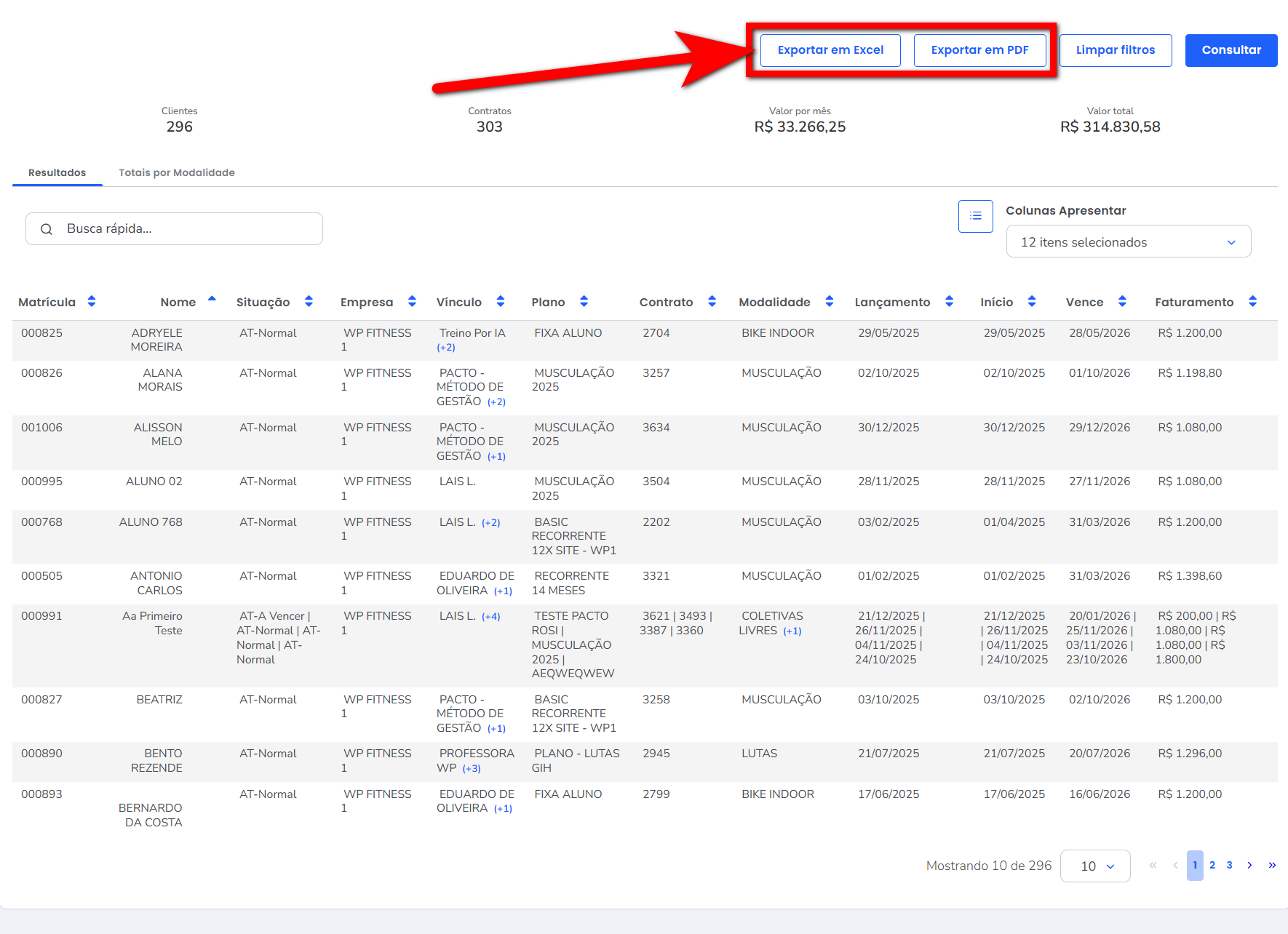Sort by Empresa column arrows
This screenshot has width=1288, height=934.
(x=412, y=301)
